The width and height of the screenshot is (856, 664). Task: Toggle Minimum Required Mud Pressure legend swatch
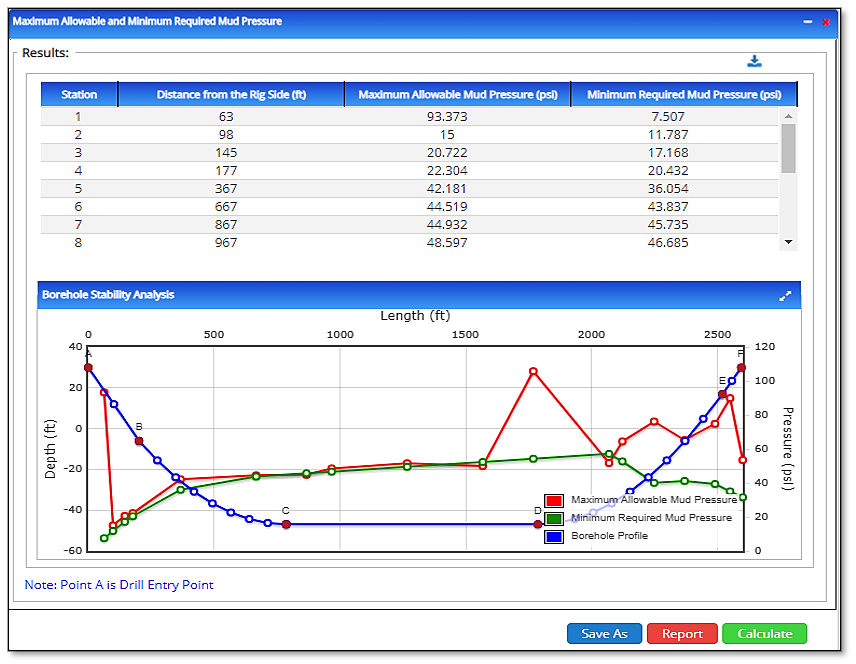[554, 519]
